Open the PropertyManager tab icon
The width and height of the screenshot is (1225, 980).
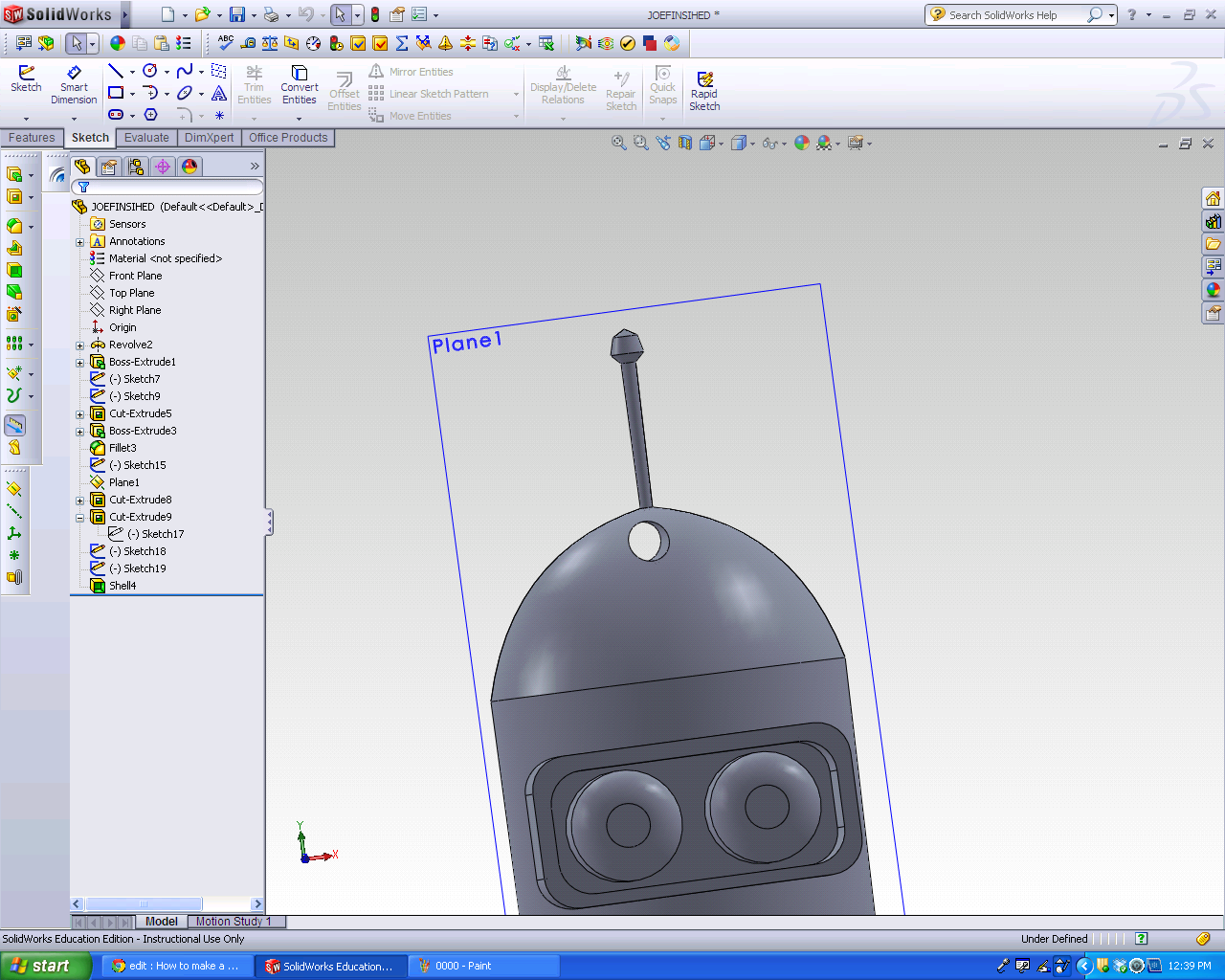click(x=109, y=167)
